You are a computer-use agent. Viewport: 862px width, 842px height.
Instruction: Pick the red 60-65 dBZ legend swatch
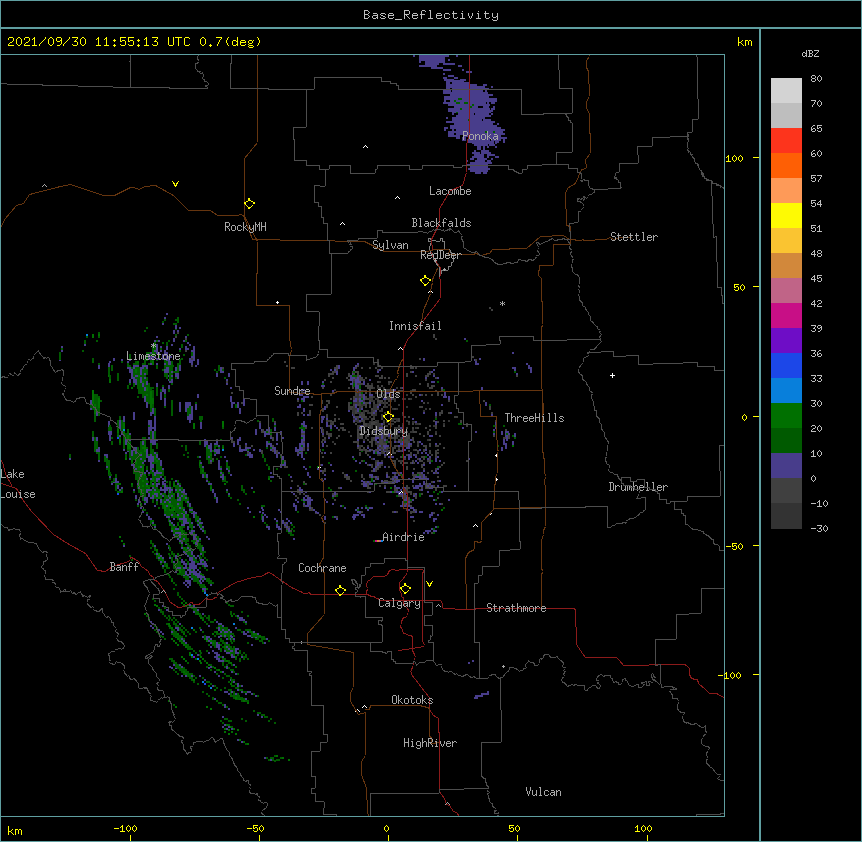[x=786, y=140]
